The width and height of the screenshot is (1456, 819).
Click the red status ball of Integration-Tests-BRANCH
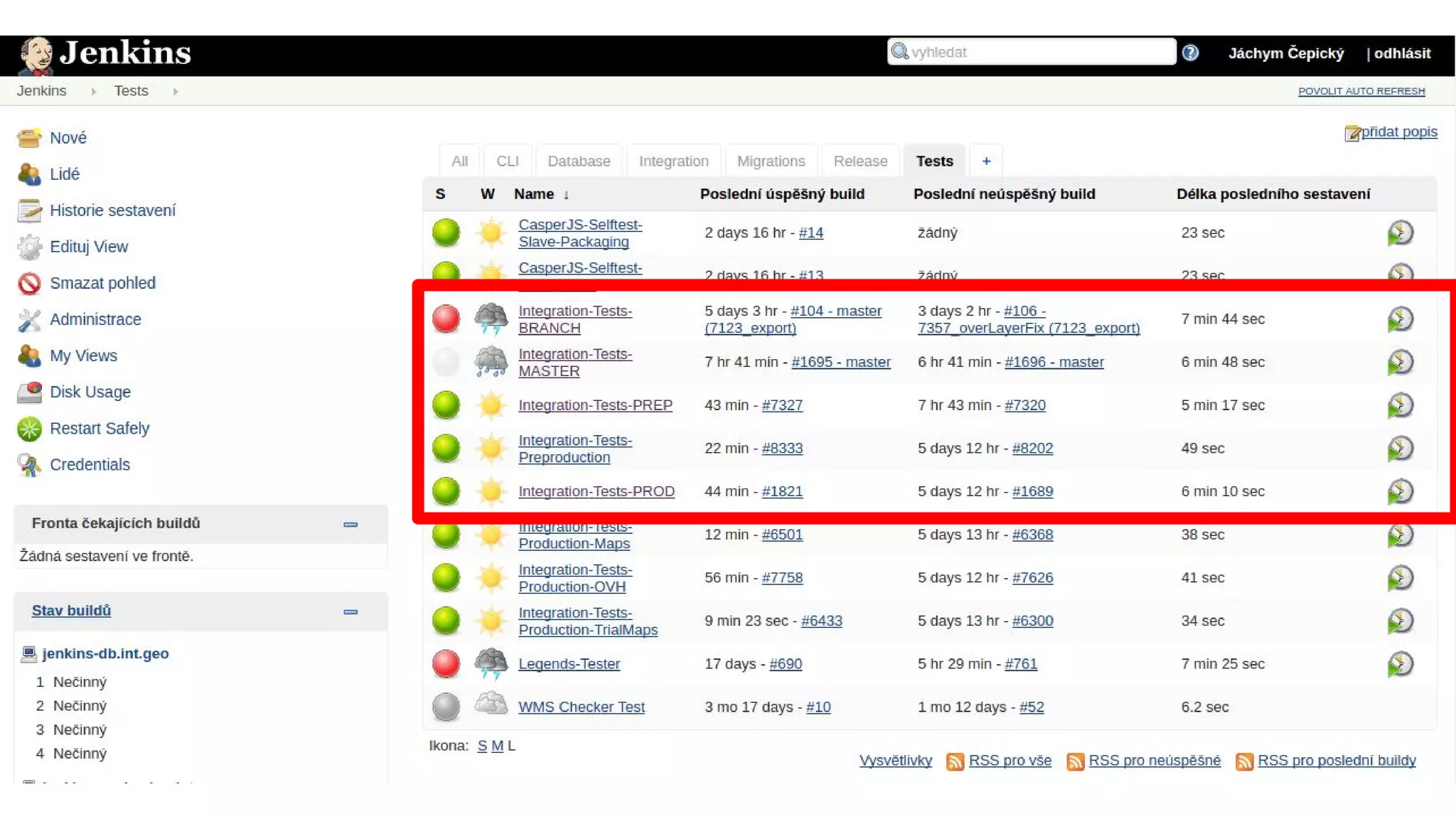pyautogui.click(x=446, y=318)
